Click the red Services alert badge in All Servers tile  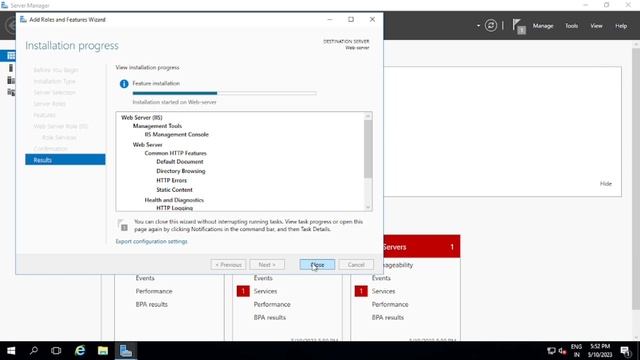[x=361, y=291]
